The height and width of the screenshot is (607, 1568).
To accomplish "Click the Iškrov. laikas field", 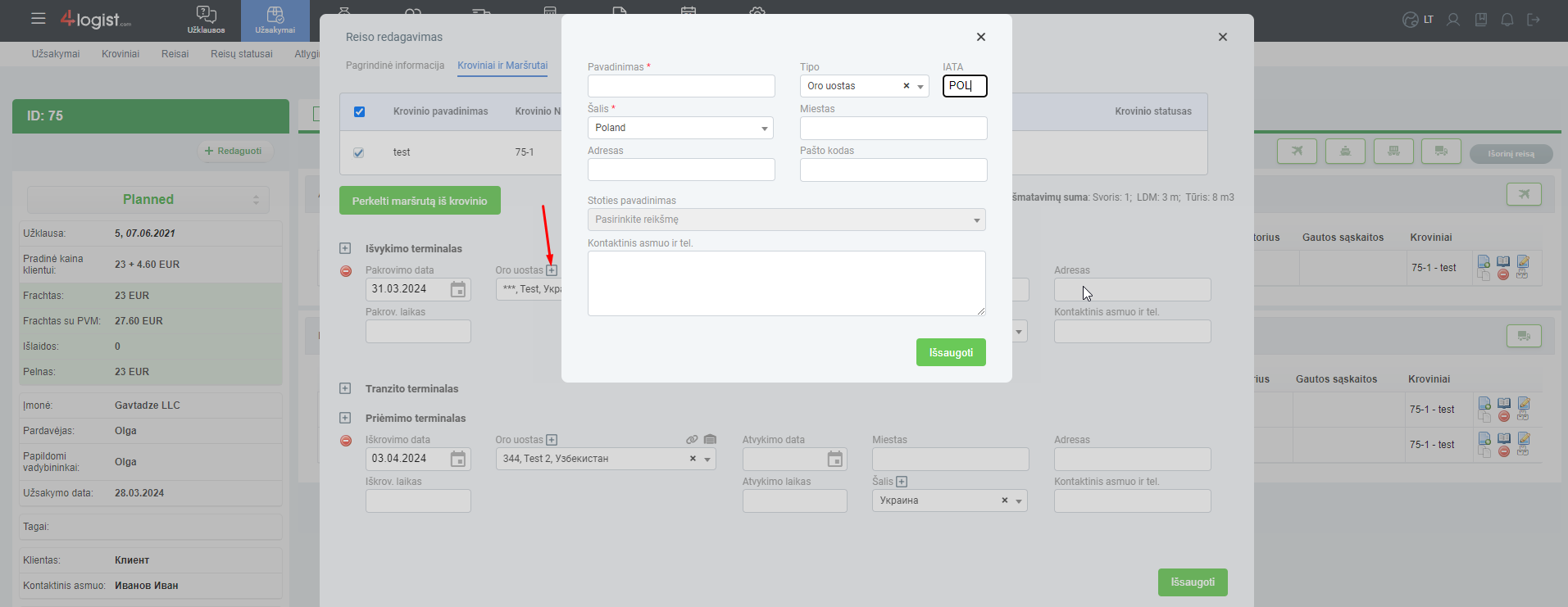I will [x=418, y=501].
